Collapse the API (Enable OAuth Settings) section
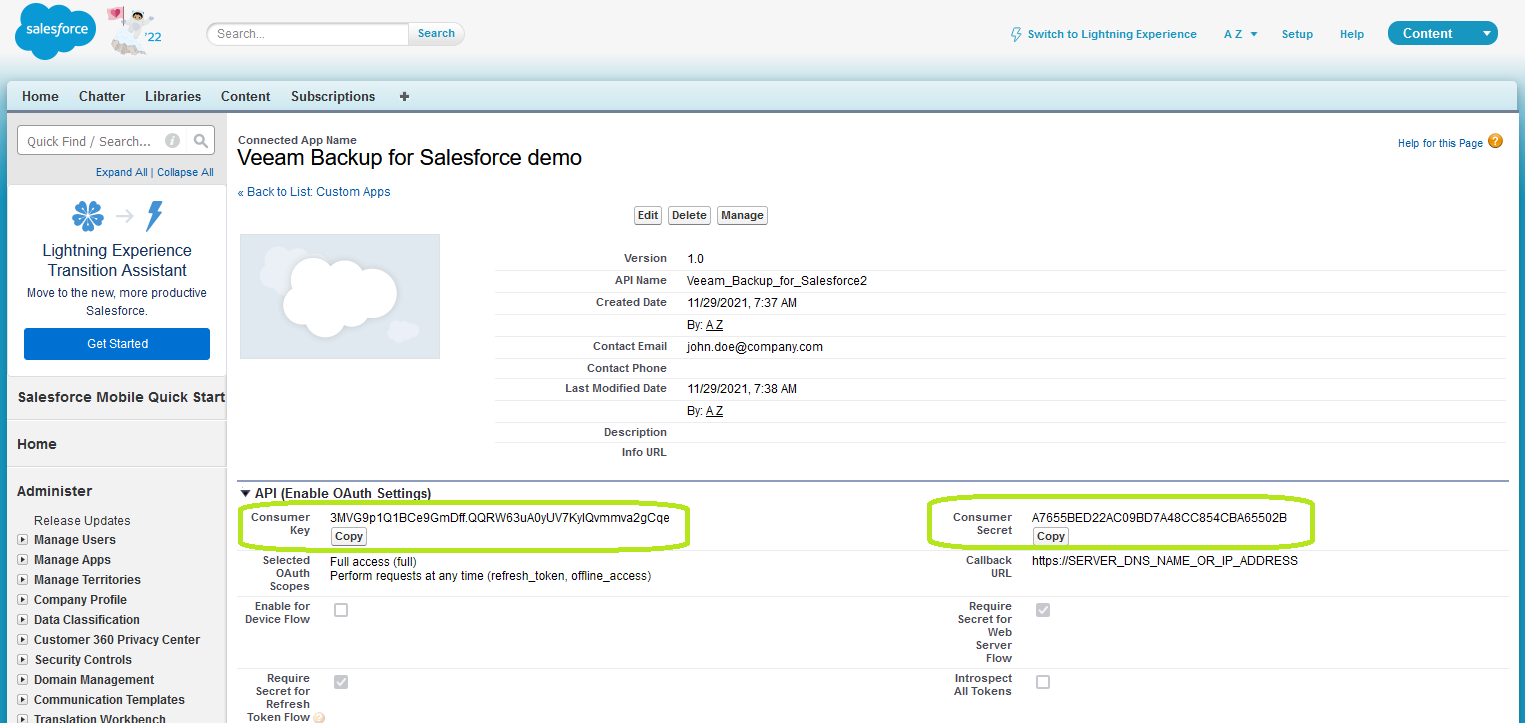 point(245,493)
